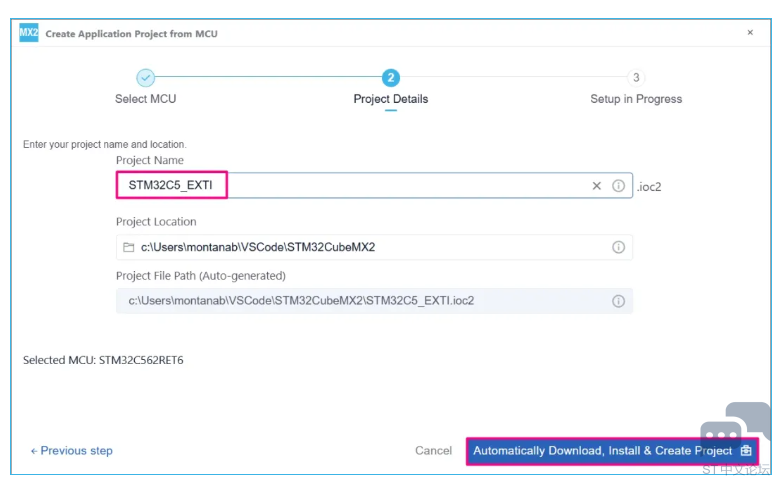Click the completed Select MCU step checkmark
779x485 pixels.
click(146, 78)
